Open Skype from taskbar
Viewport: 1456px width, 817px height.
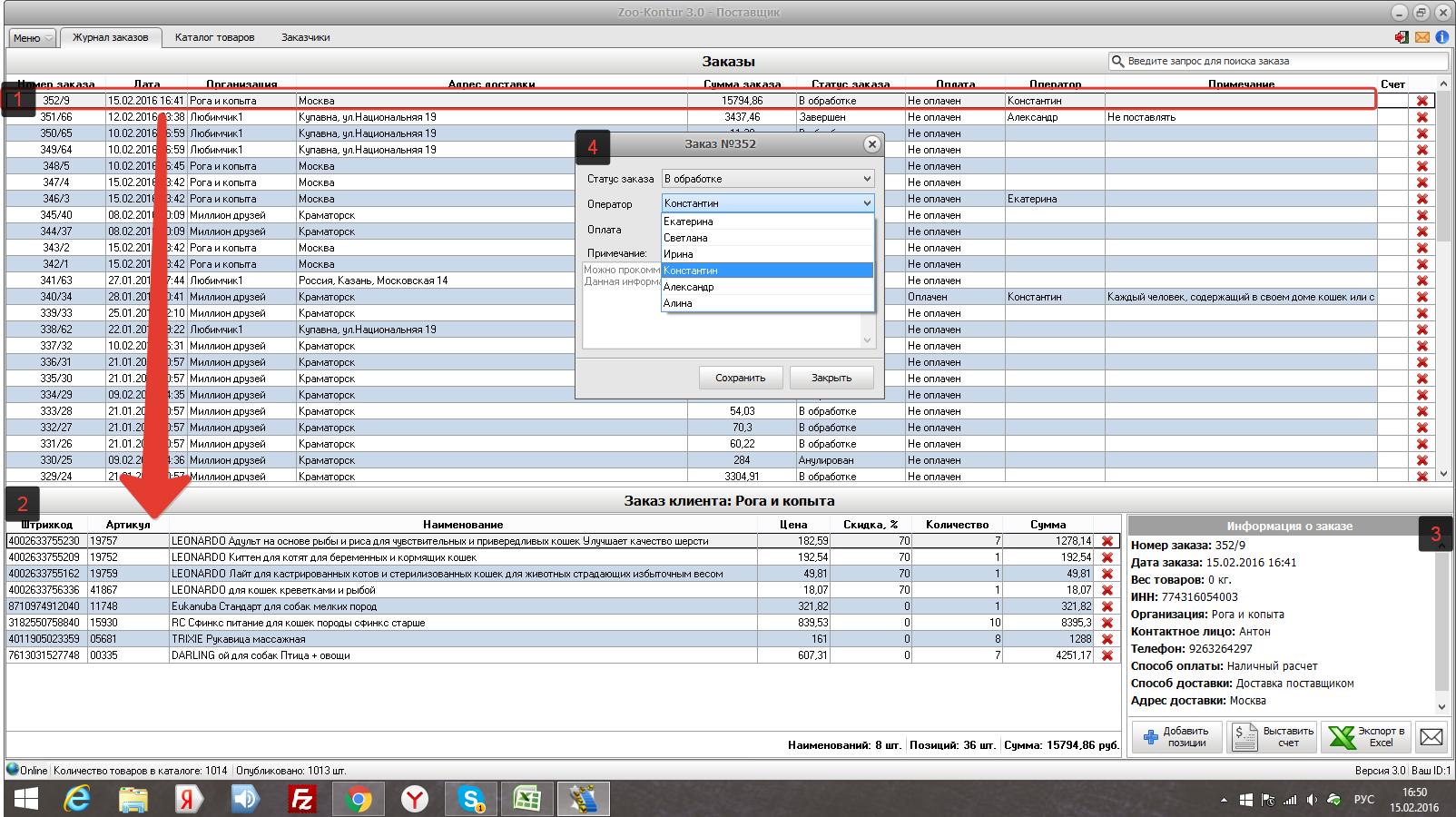pos(471,799)
